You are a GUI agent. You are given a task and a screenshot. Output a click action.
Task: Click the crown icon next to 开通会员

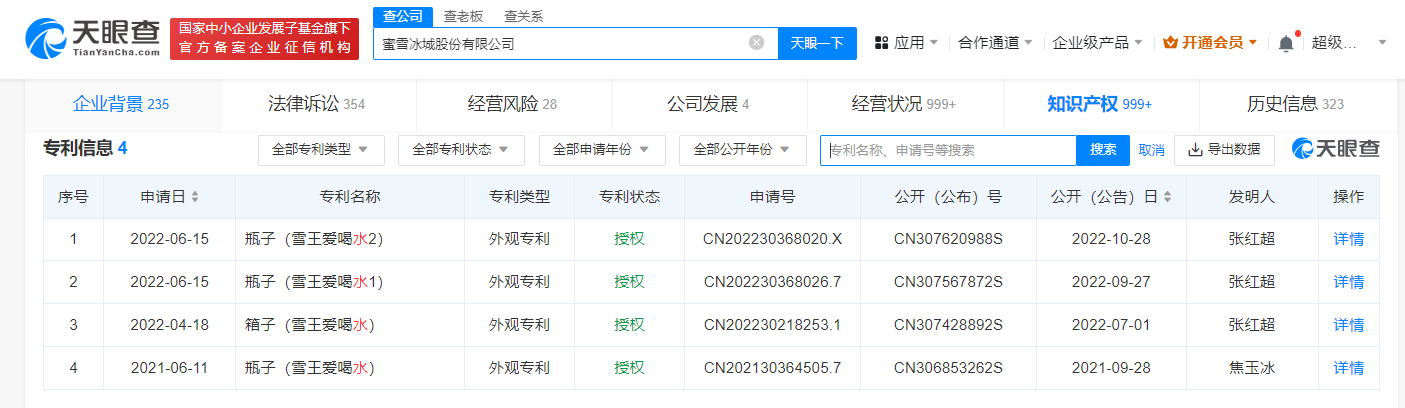[1170, 43]
